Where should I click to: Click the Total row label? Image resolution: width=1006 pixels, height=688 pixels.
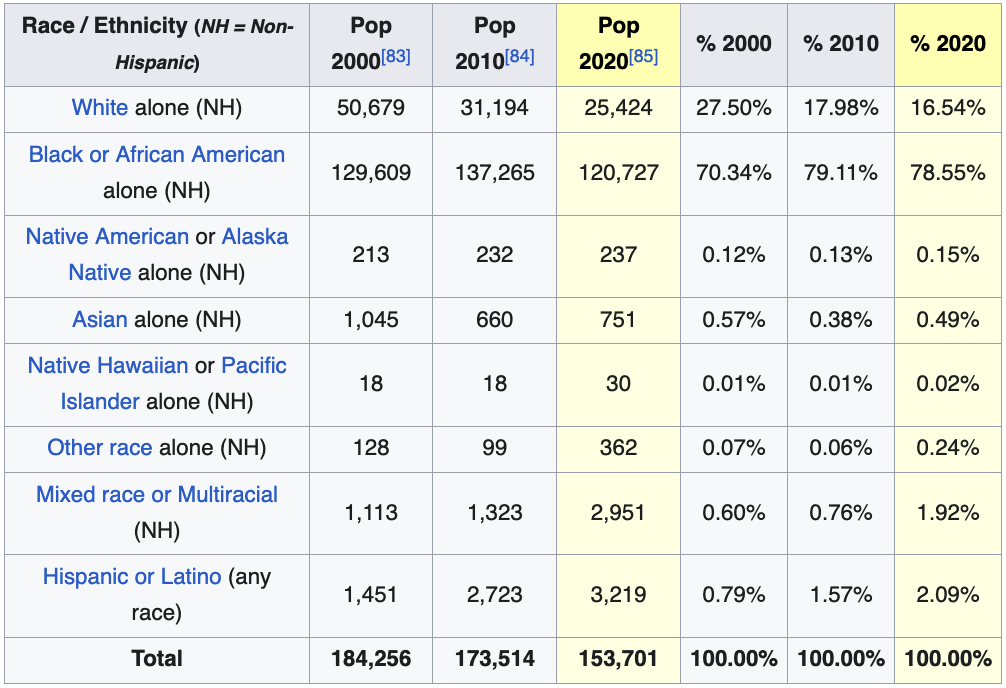[x=157, y=658]
